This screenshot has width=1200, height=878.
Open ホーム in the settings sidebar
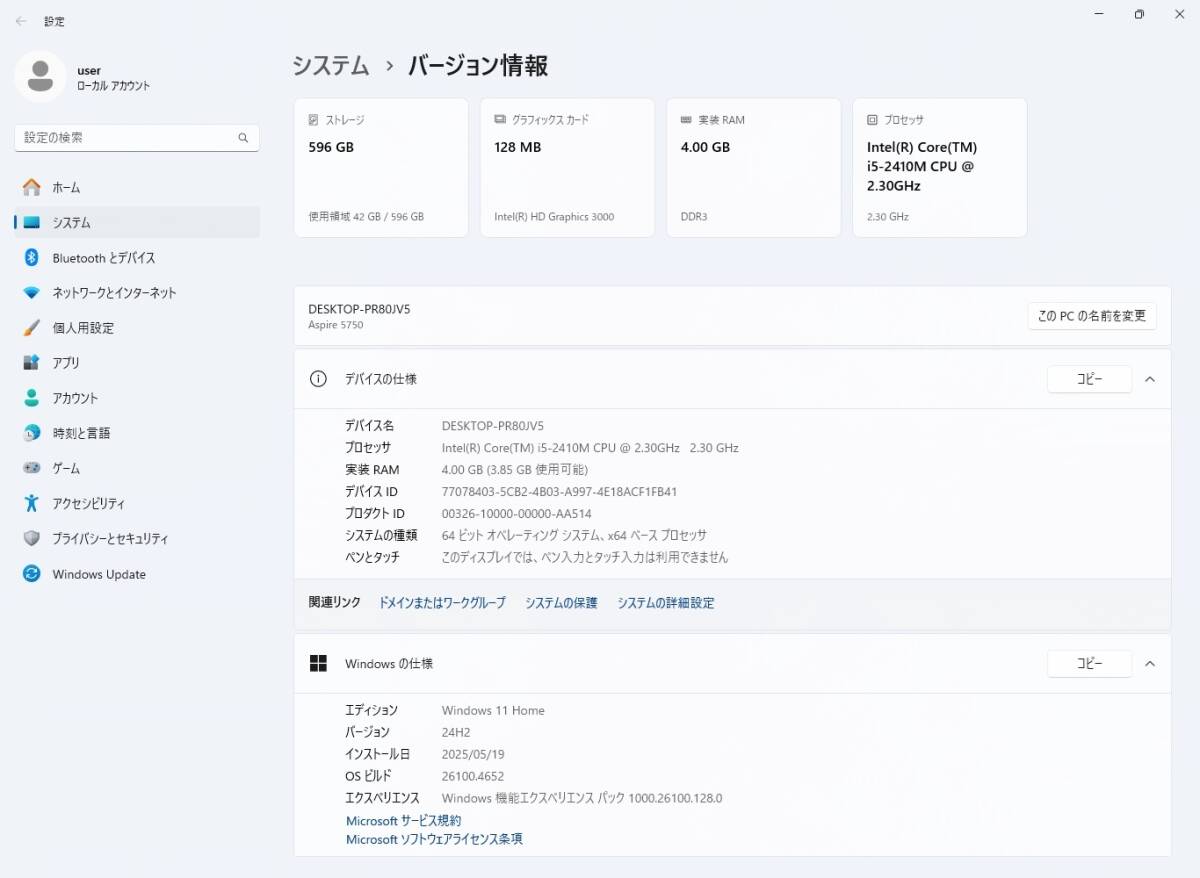137,188
